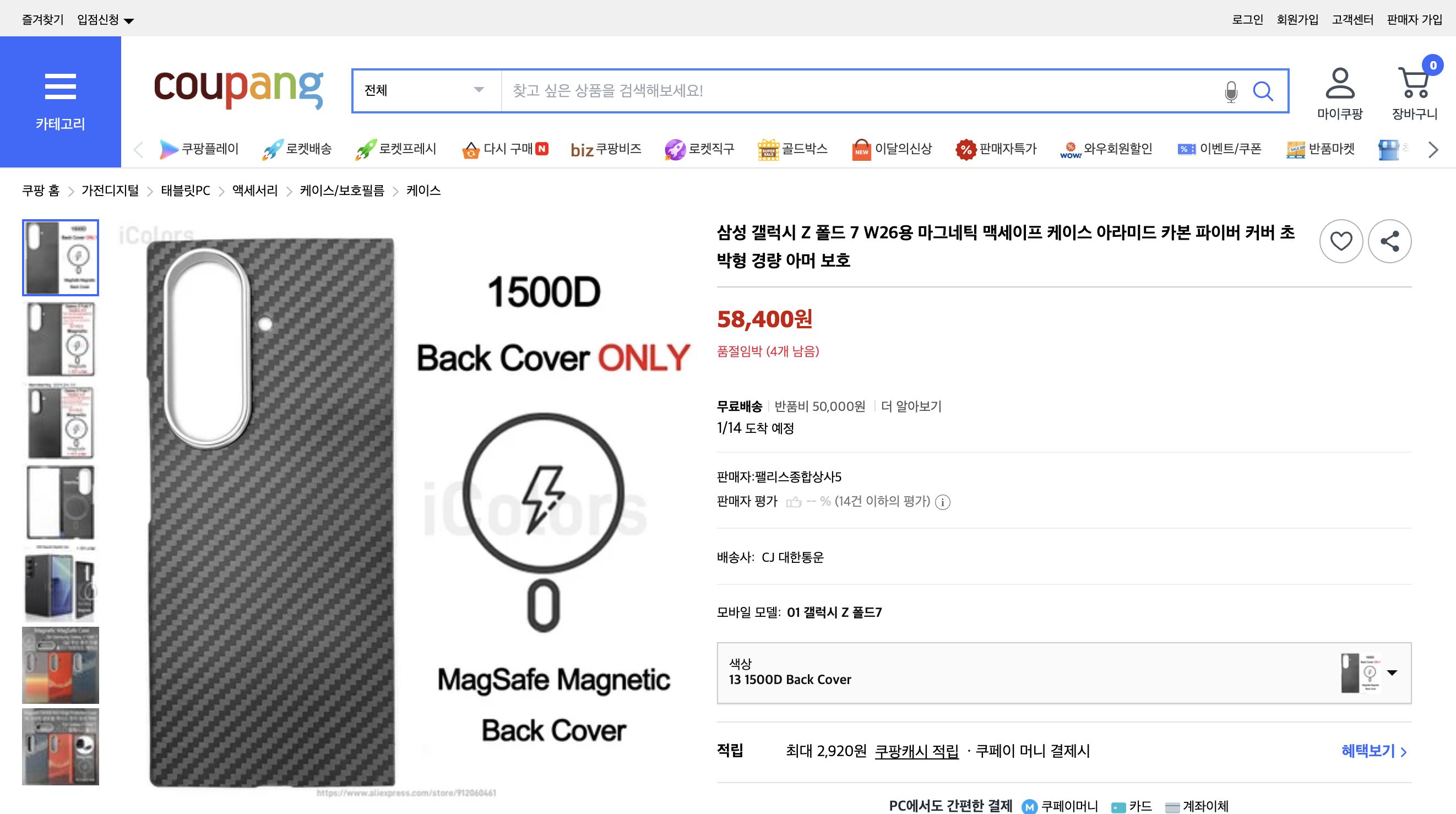Expand the 입점신청 dropdown menu
Viewport: 1456px width, 814px height.
(105, 20)
